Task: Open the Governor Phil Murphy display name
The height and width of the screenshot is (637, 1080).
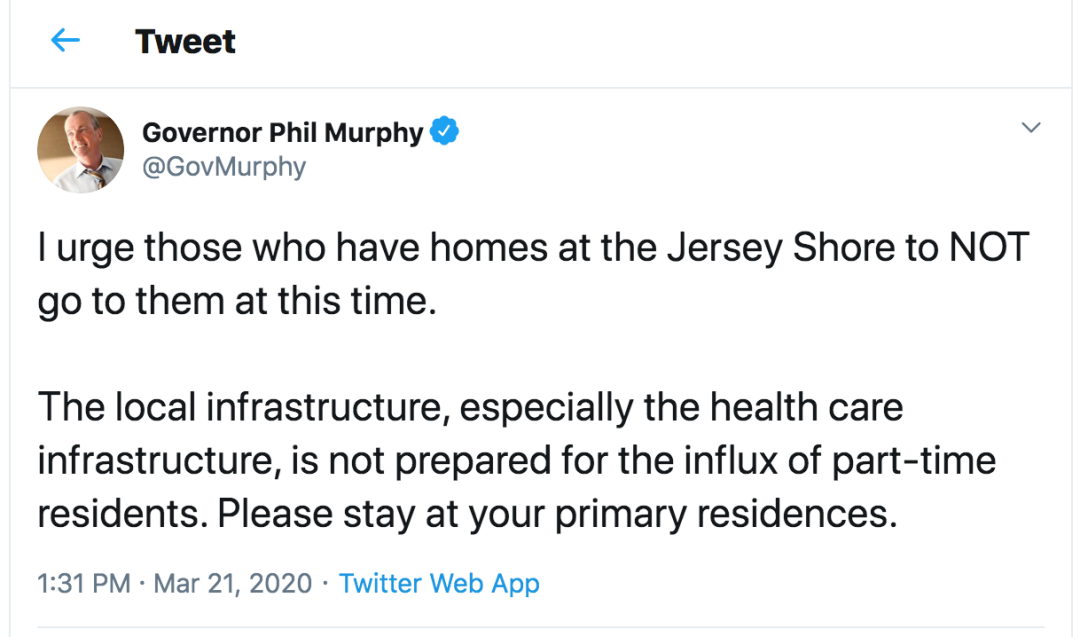Action: click(282, 132)
